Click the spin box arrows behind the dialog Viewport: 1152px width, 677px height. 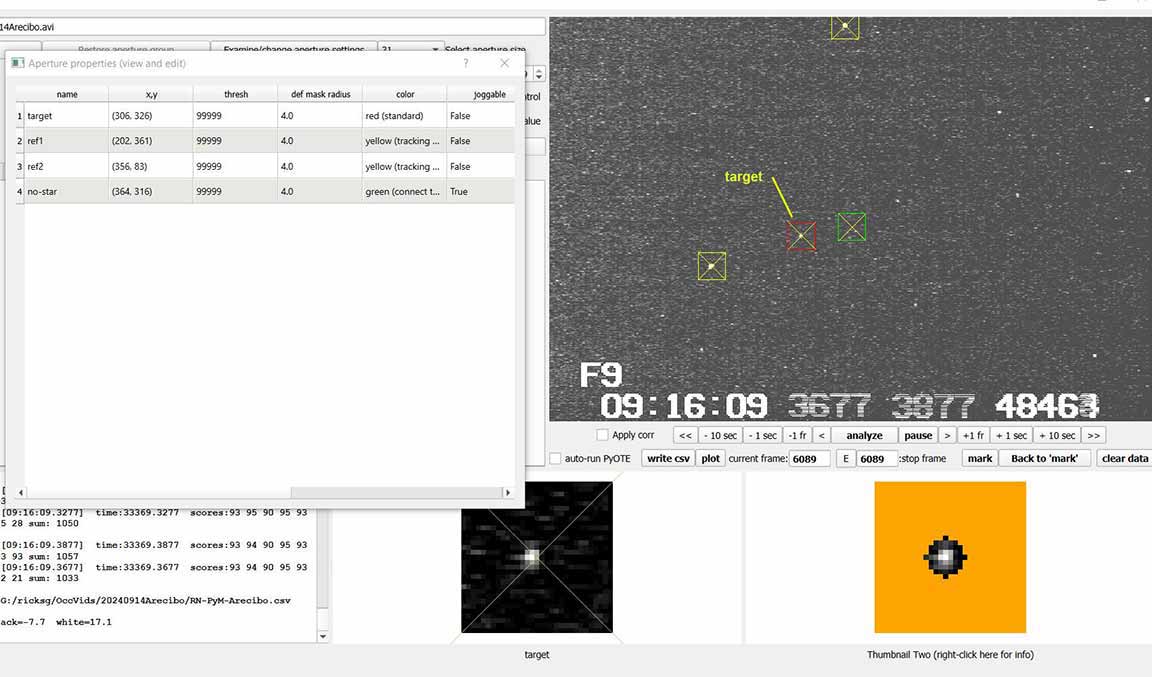click(539, 74)
